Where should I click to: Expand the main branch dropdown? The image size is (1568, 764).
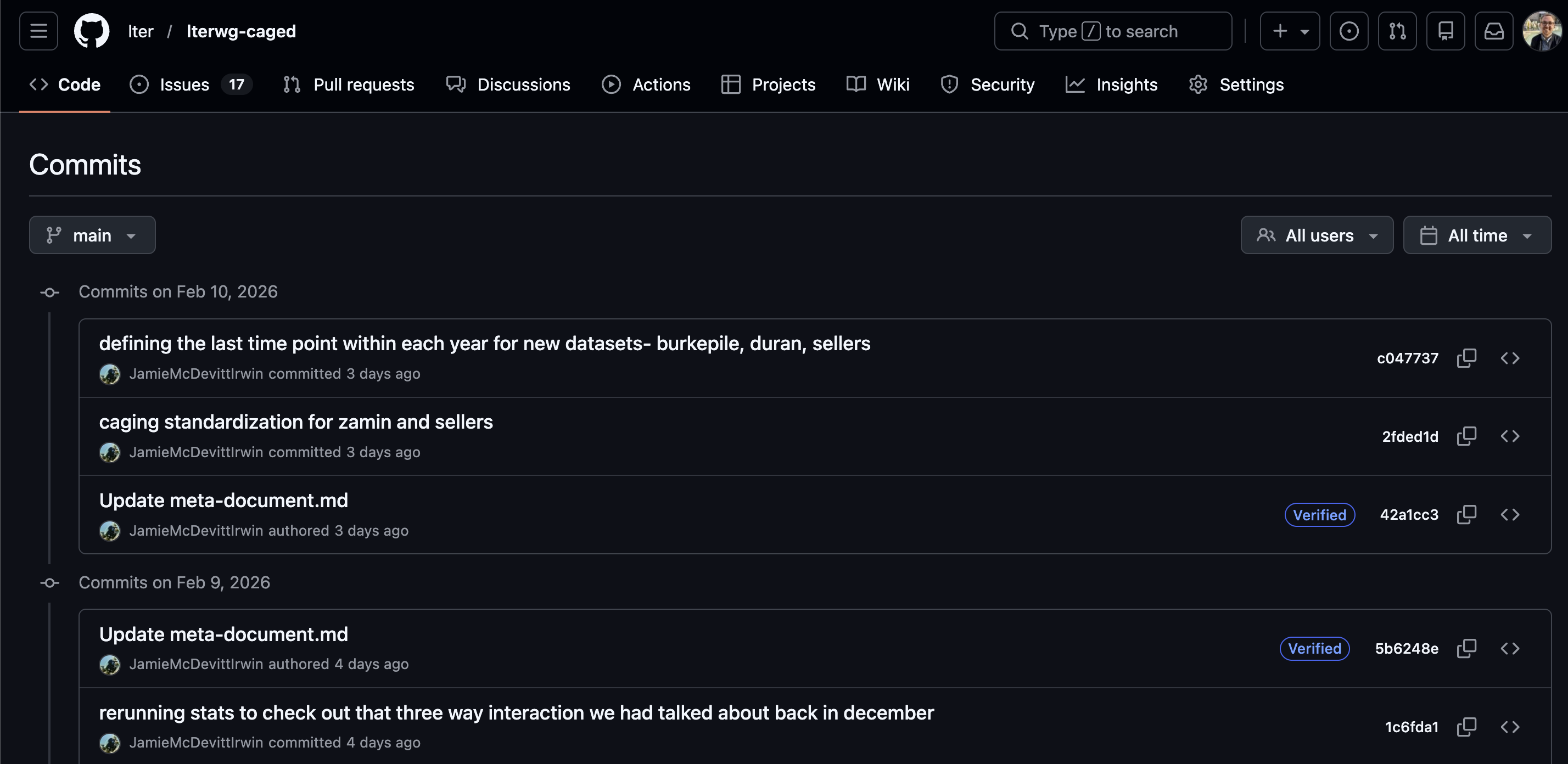(92, 235)
